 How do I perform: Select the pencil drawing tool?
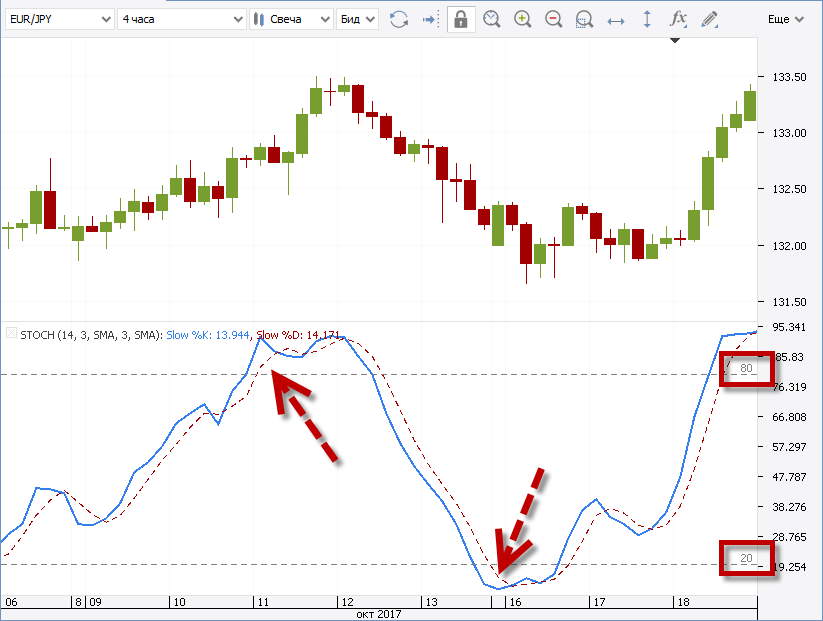pyautogui.click(x=710, y=19)
